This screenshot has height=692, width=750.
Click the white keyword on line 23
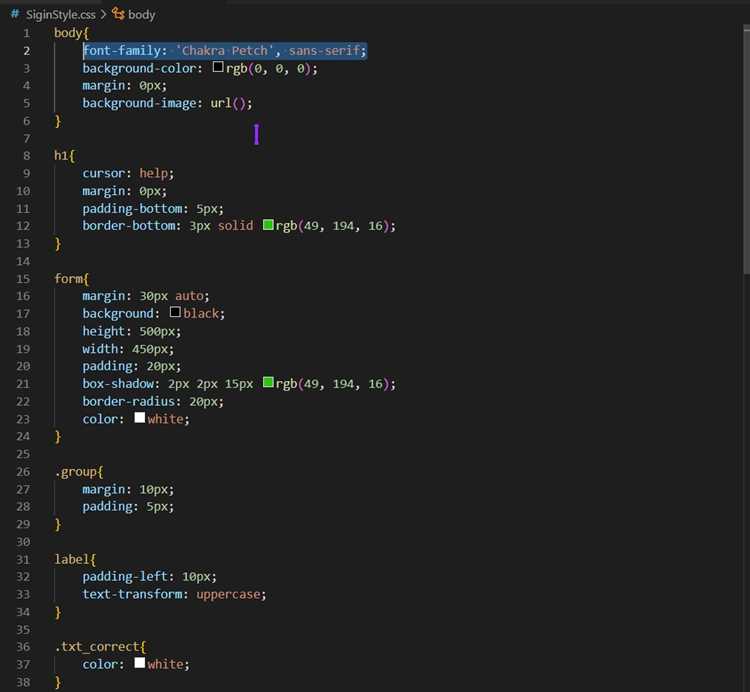pos(165,419)
